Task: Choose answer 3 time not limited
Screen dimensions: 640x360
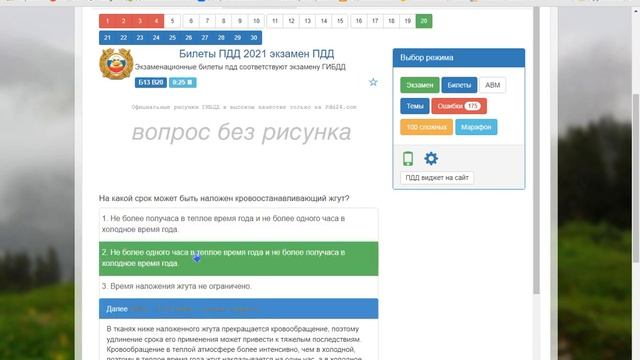Action: [238, 286]
